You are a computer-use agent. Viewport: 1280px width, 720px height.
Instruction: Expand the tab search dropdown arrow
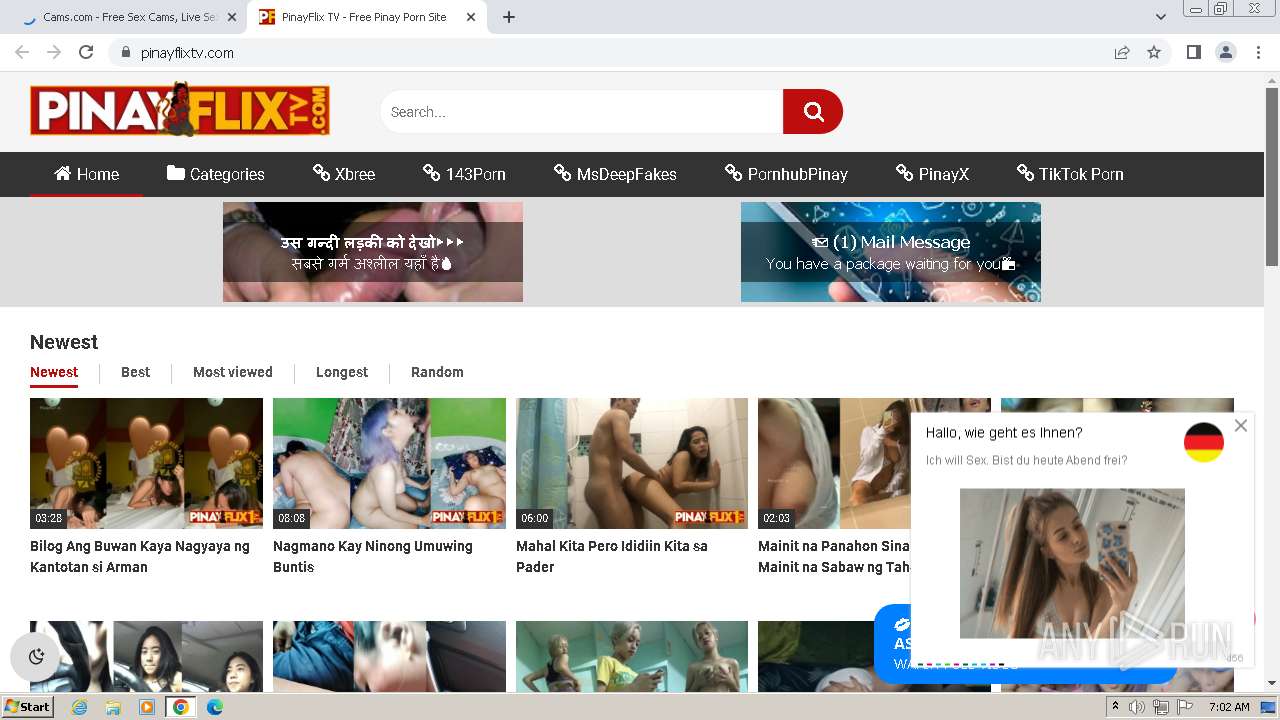pos(1160,17)
